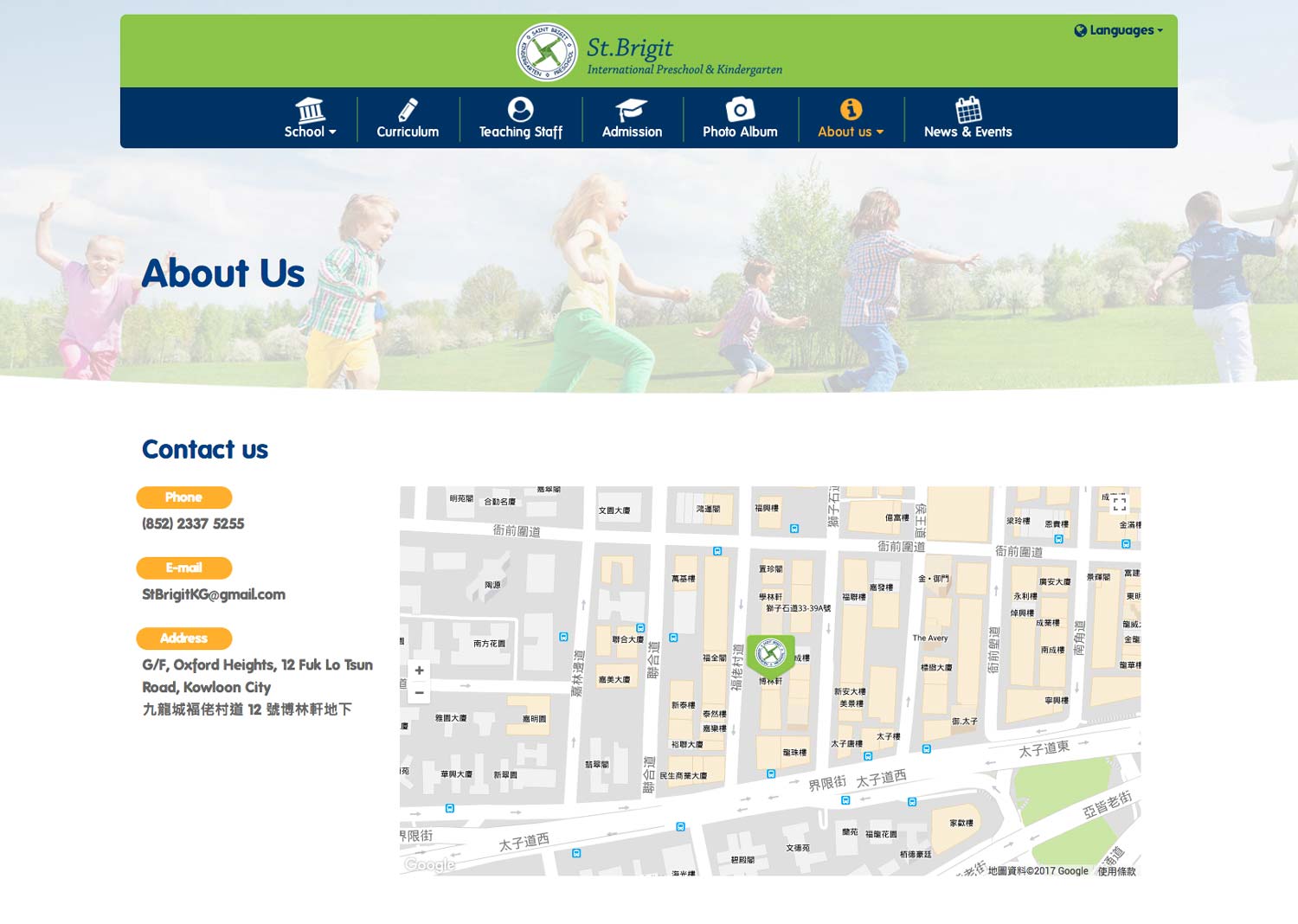Click the Oxford Heights address text
This screenshot has width=1298, height=924.
(258, 676)
